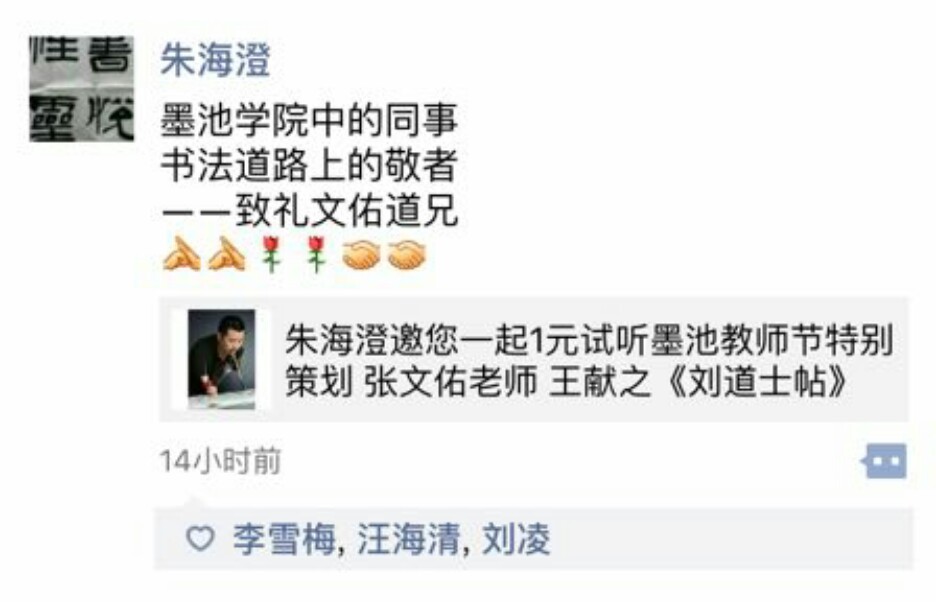Image resolution: width=936 pixels, height=602 pixels.
Task: Click the 《刘道士帖》 title line in card
Action: 566,382
